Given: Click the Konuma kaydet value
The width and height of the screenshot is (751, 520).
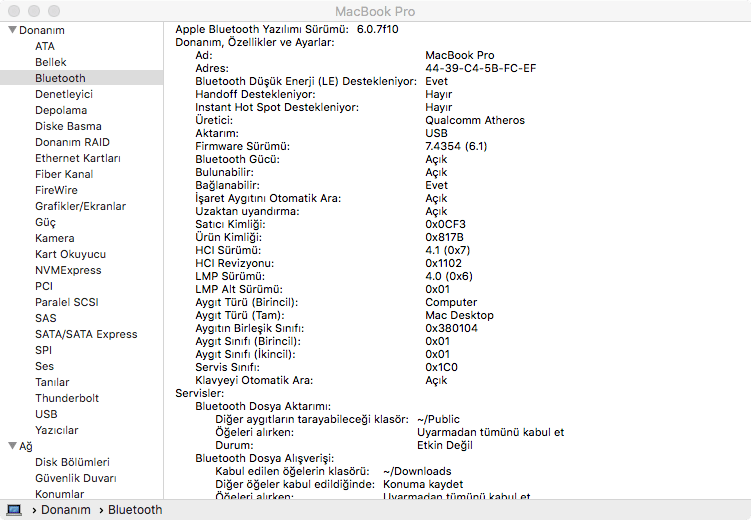Looking at the screenshot, I should (x=423, y=484).
